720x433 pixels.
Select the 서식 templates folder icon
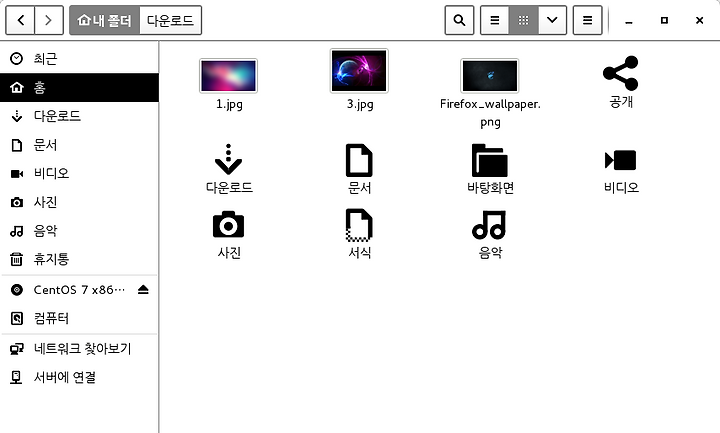coord(359,225)
